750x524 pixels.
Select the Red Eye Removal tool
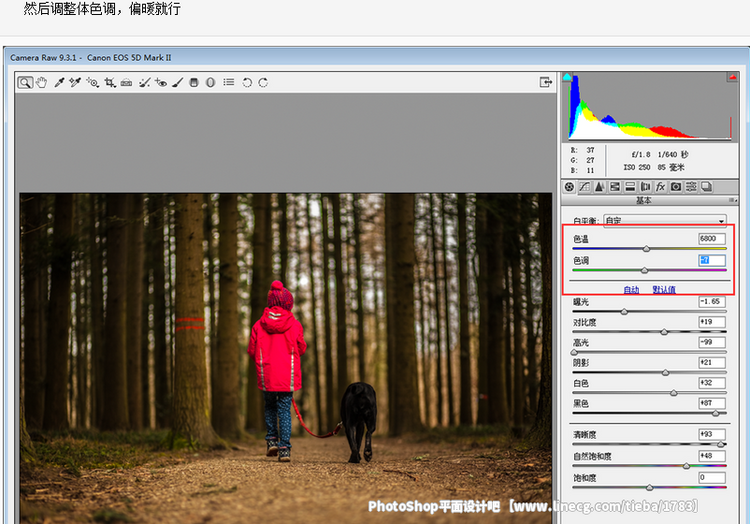161,83
